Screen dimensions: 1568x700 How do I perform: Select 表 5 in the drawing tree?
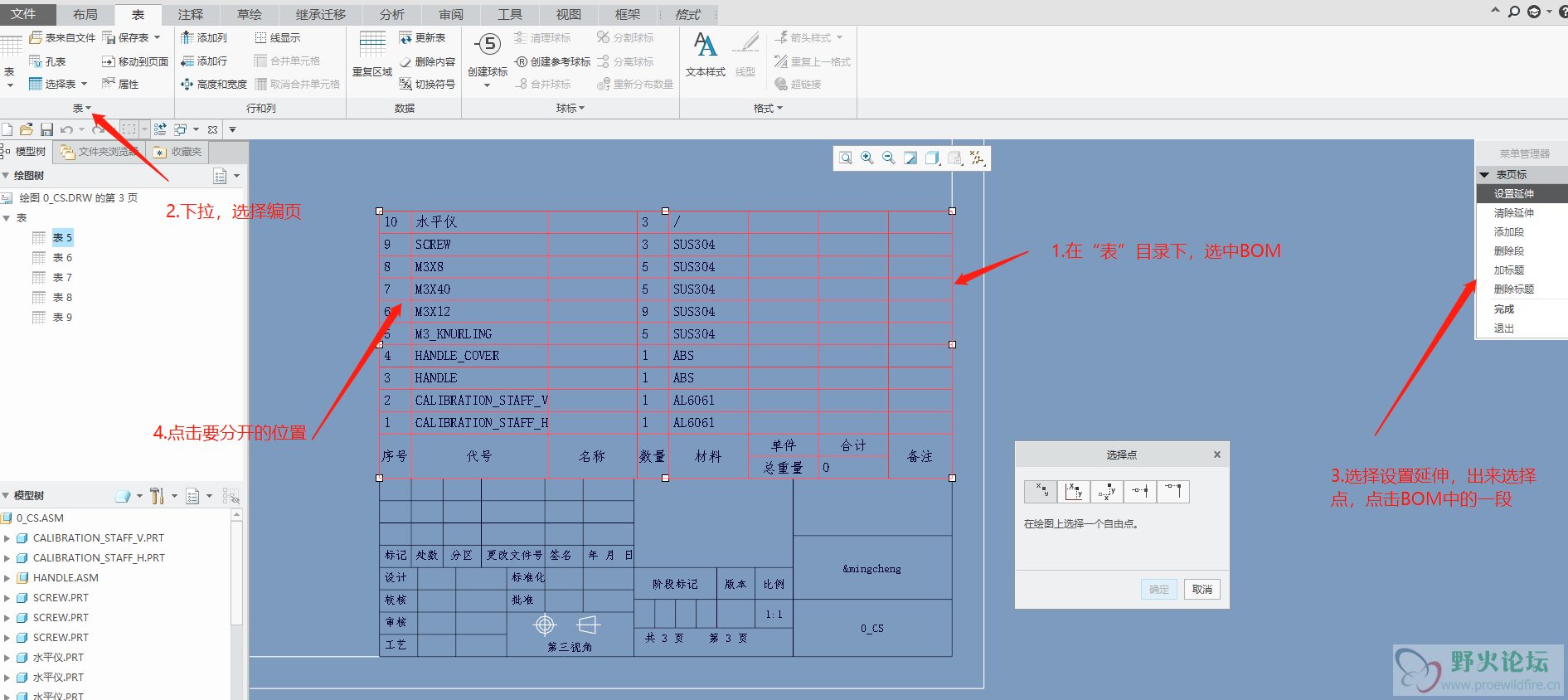[62, 238]
